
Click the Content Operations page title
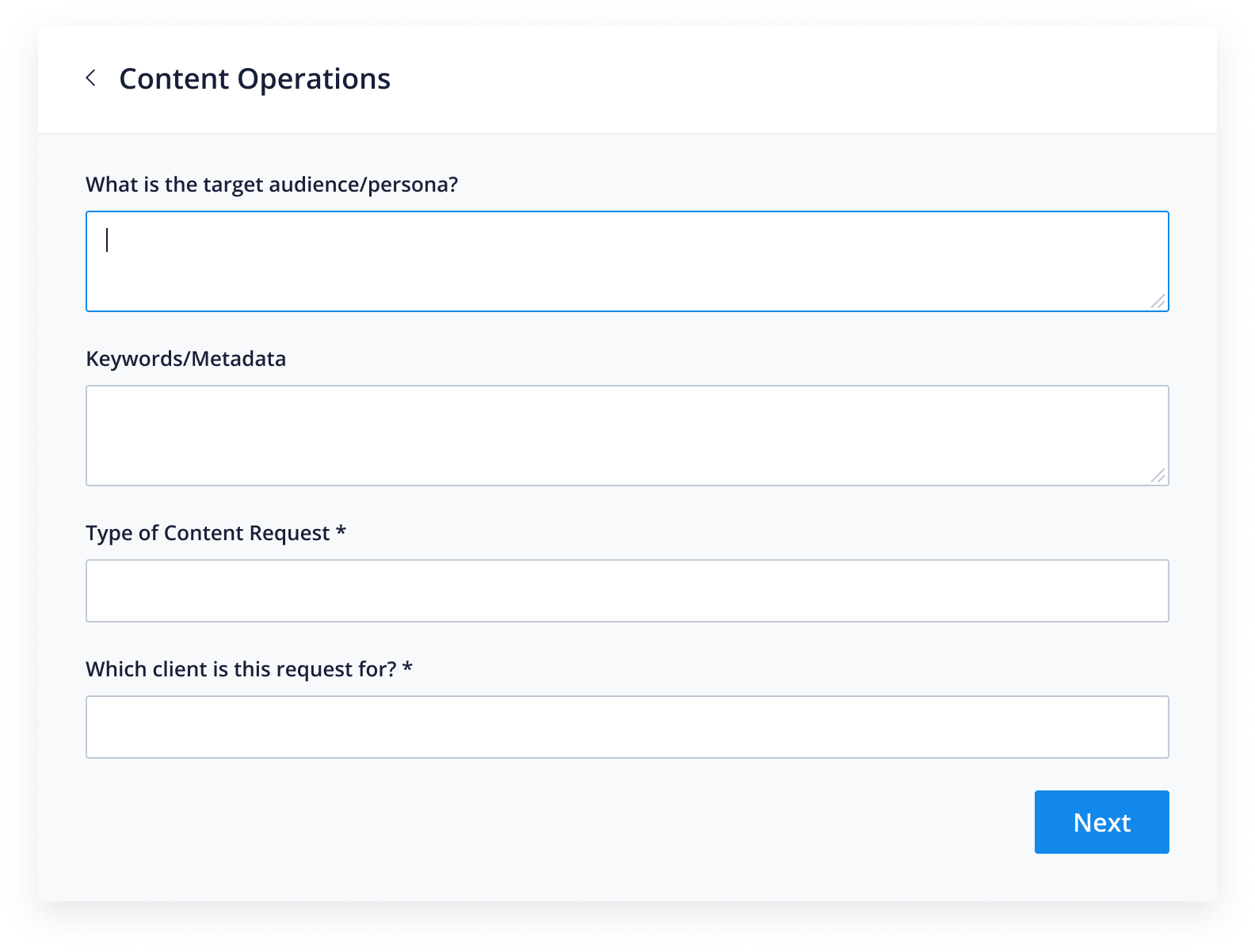[x=254, y=78]
